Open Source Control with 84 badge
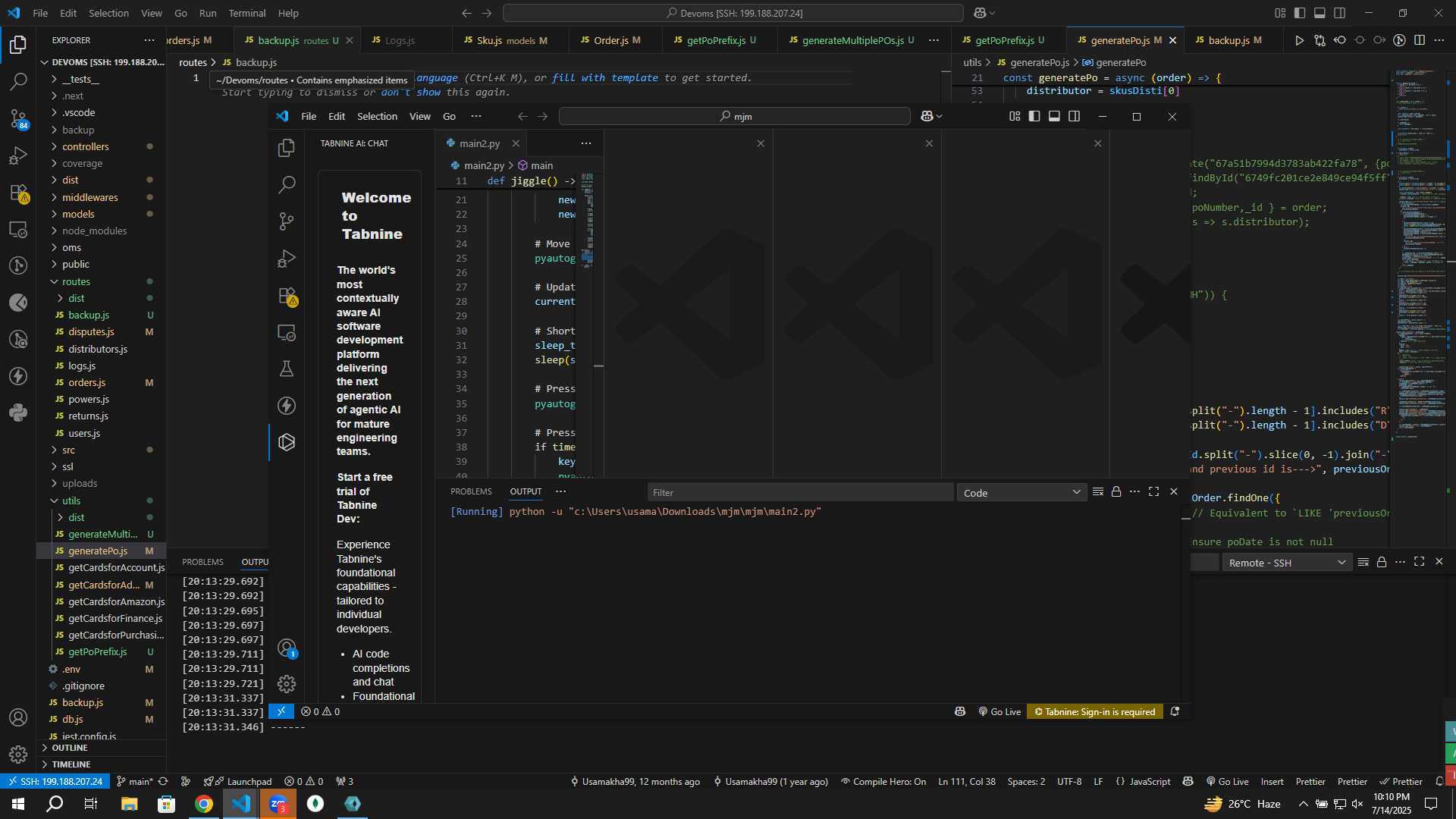The height and width of the screenshot is (819, 1456). [x=18, y=118]
